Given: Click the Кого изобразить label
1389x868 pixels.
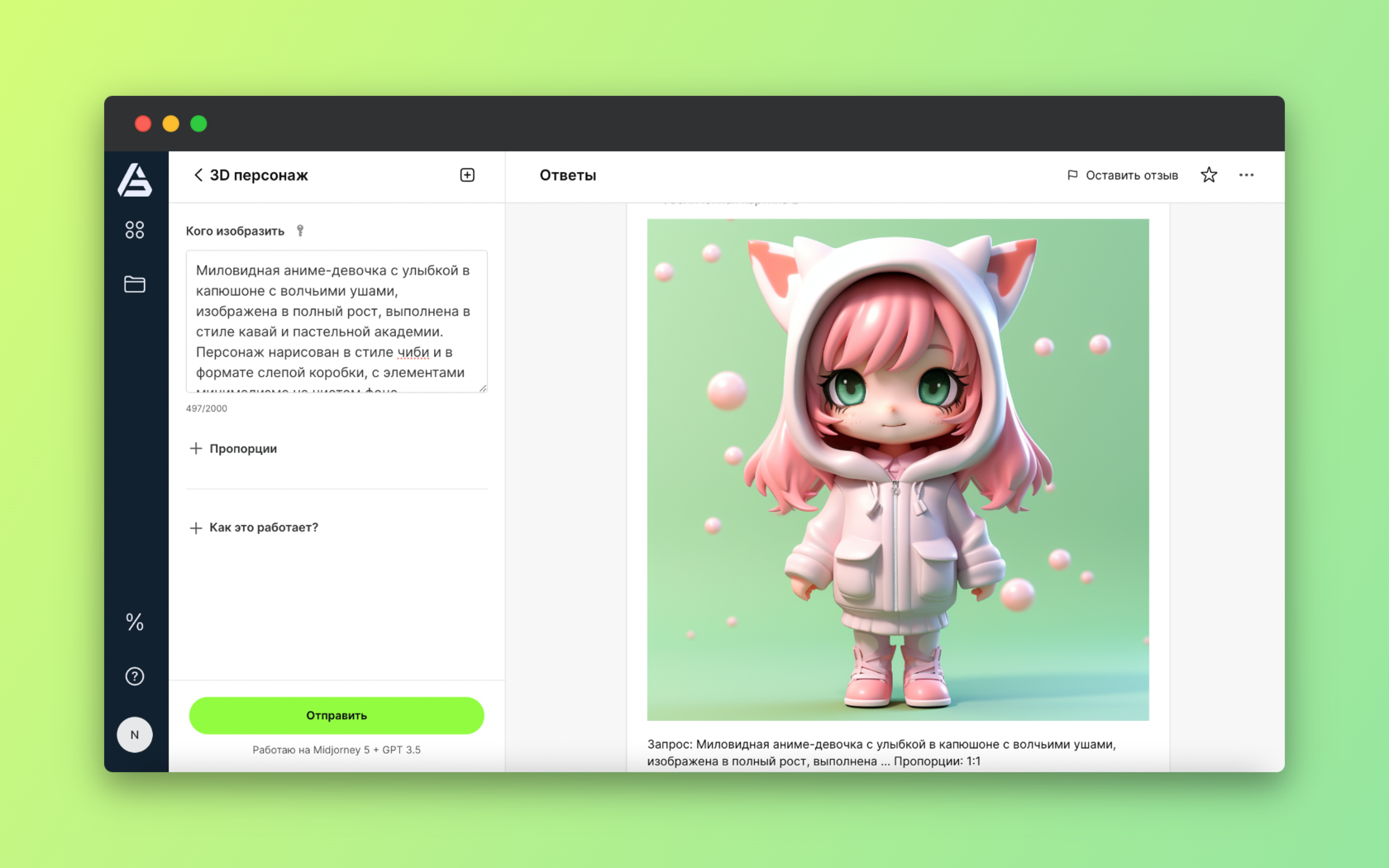Looking at the screenshot, I should tap(235, 231).
